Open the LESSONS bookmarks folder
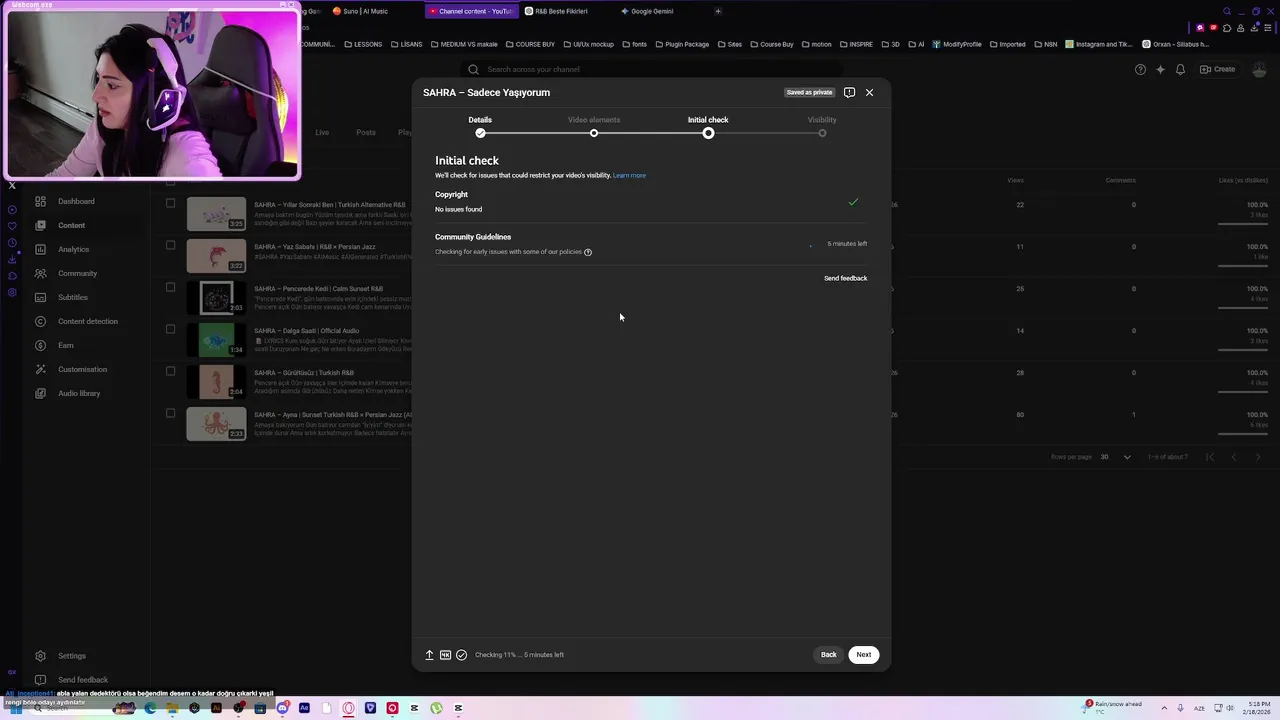1280x720 pixels. point(362,44)
